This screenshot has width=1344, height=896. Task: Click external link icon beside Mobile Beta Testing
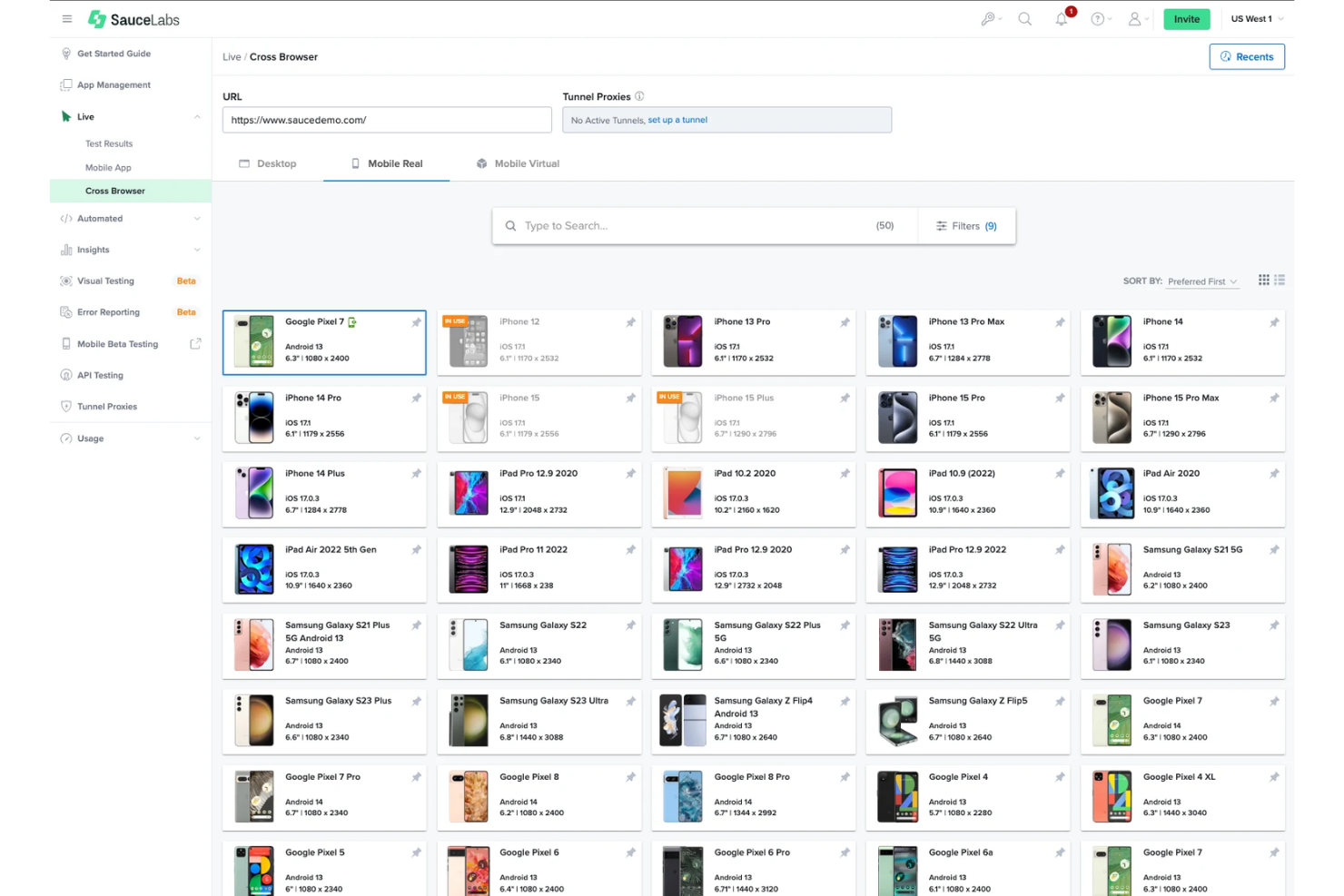[x=195, y=344]
